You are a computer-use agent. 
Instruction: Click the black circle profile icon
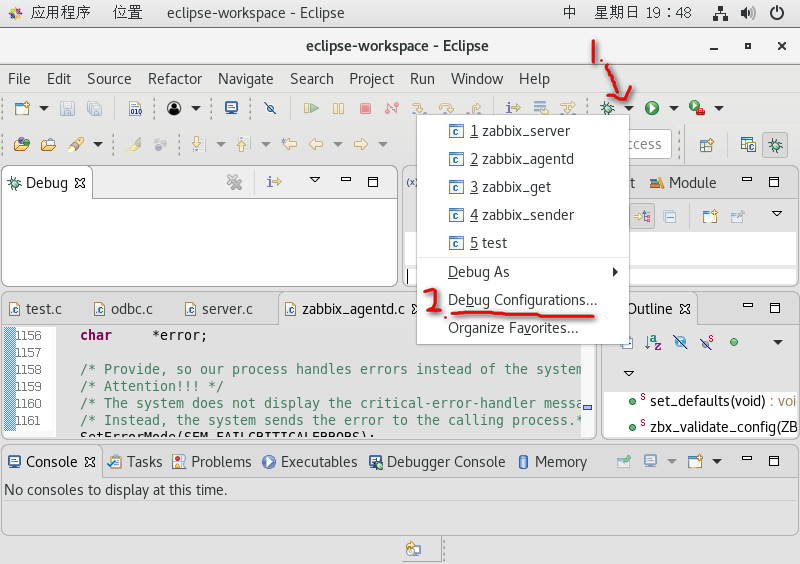tap(174, 108)
